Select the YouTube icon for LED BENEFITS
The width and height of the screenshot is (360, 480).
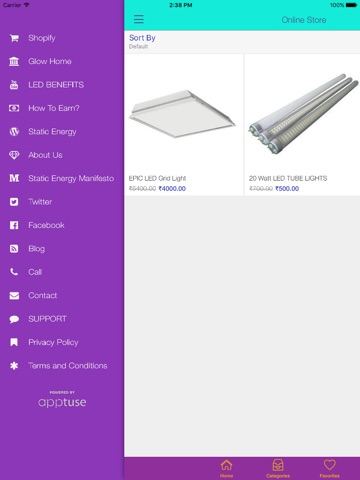click(14, 85)
